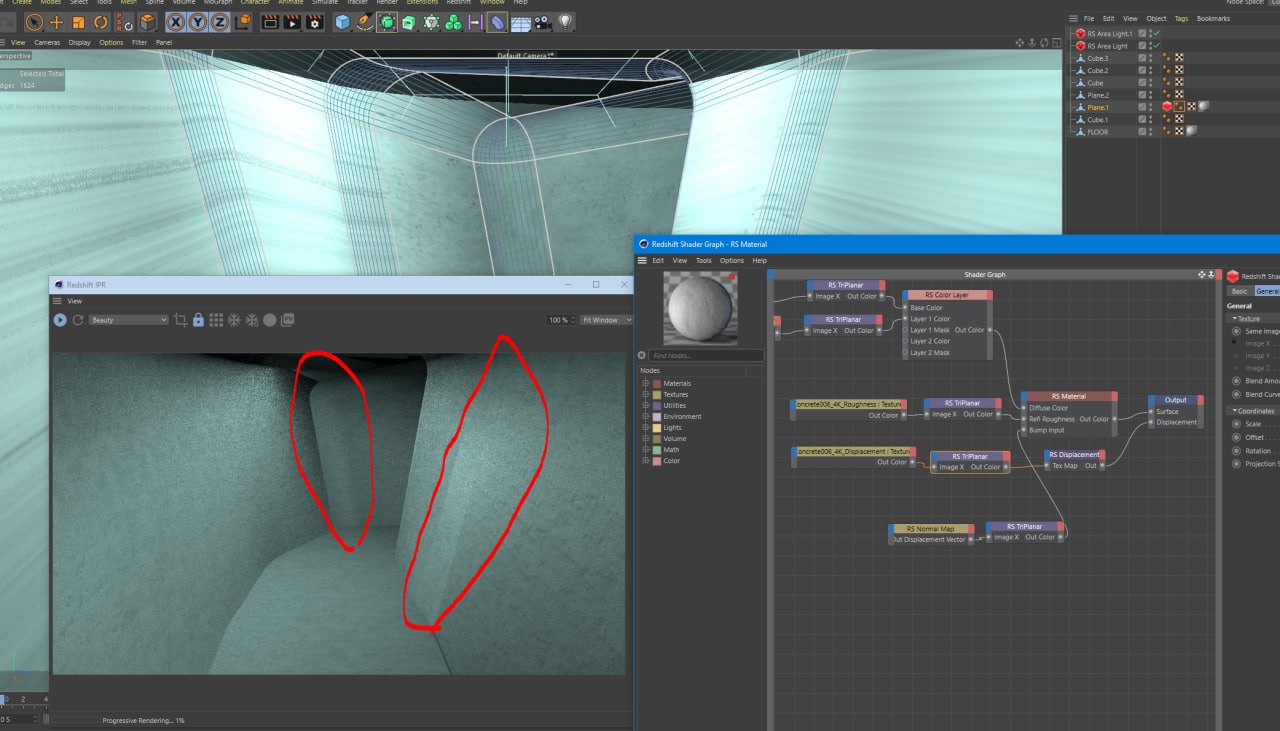Expand the Math node category
This screenshot has width=1280, height=731.
[646, 449]
